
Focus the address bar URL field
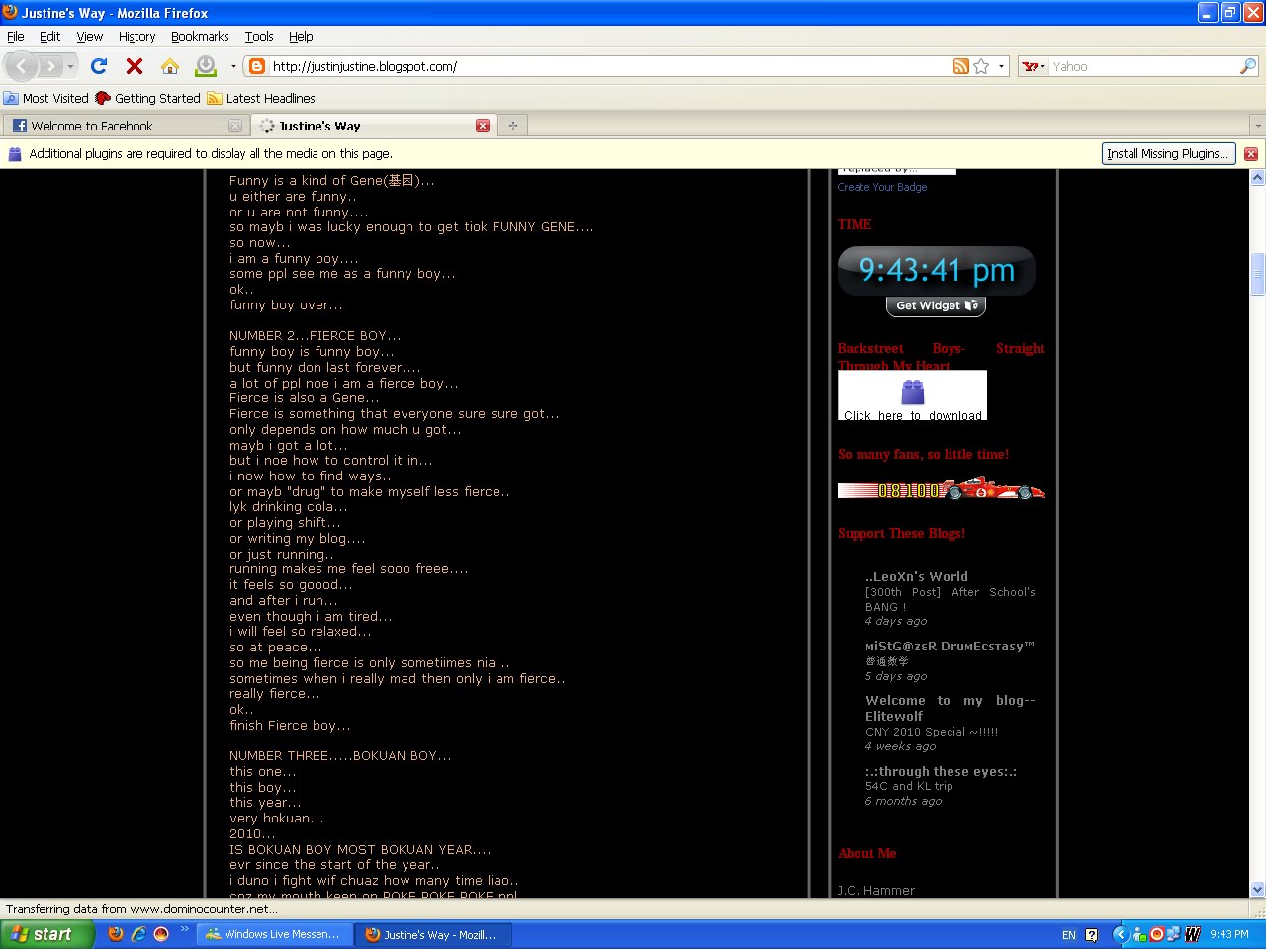608,66
